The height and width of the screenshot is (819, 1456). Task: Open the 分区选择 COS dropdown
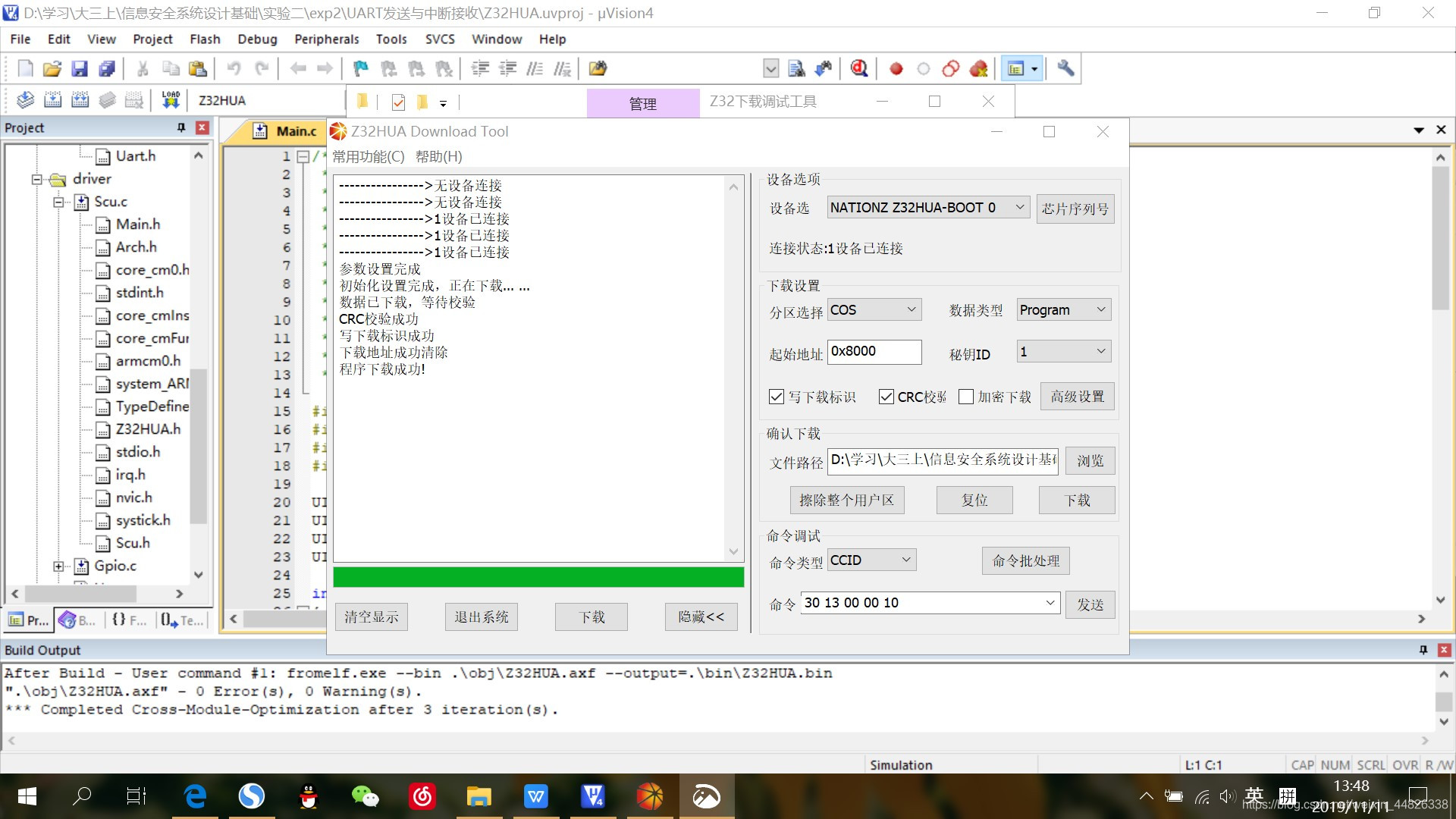click(874, 309)
